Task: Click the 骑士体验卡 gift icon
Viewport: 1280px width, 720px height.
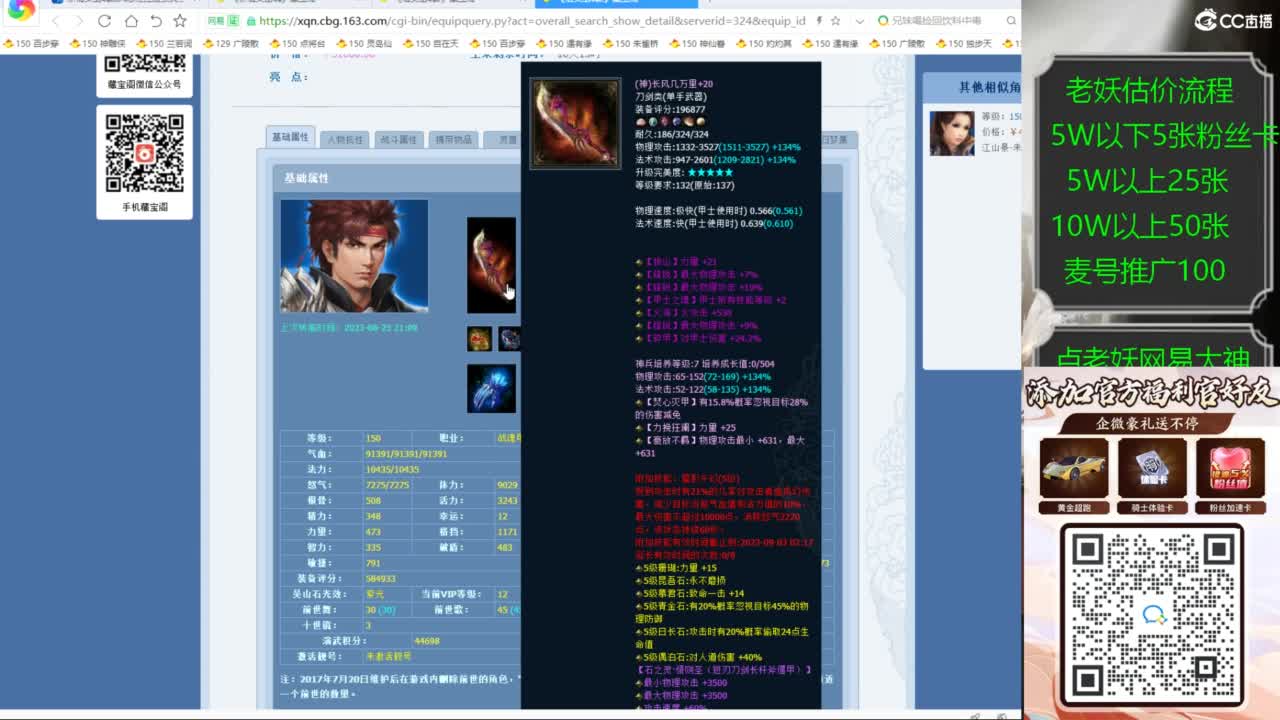Action: (x=1152, y=468)
